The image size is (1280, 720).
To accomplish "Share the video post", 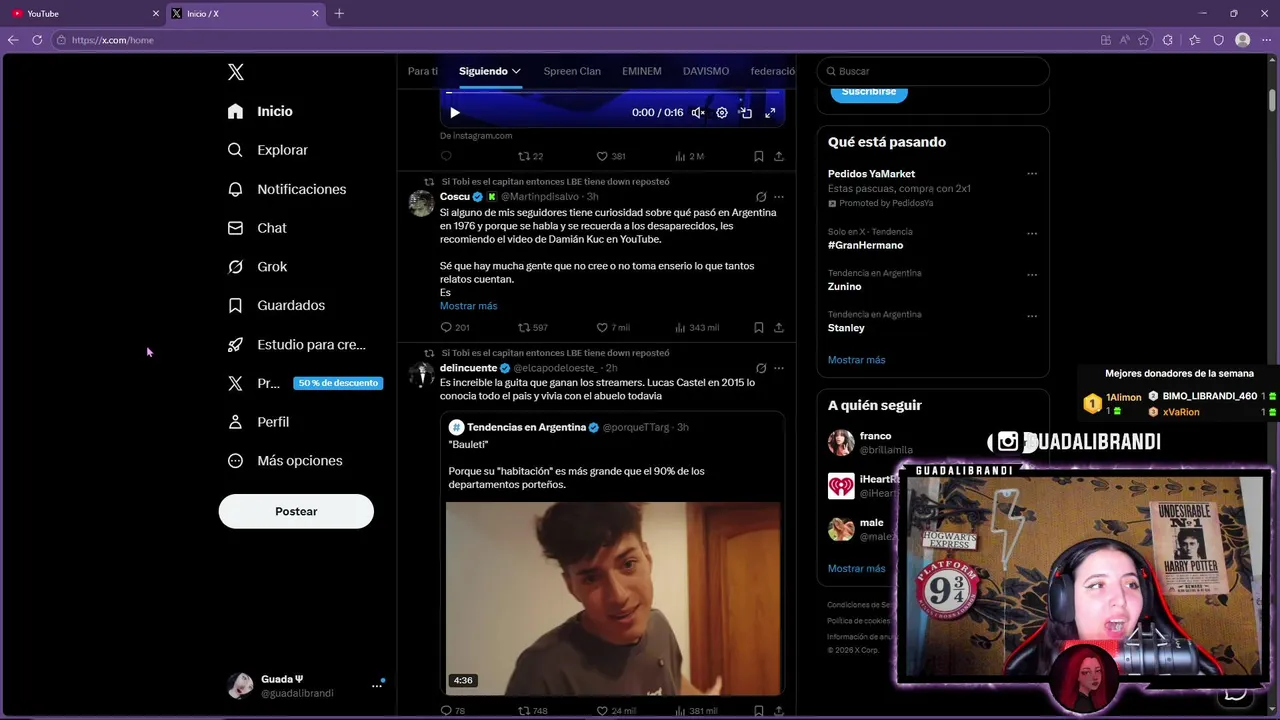I will (779, 156).
